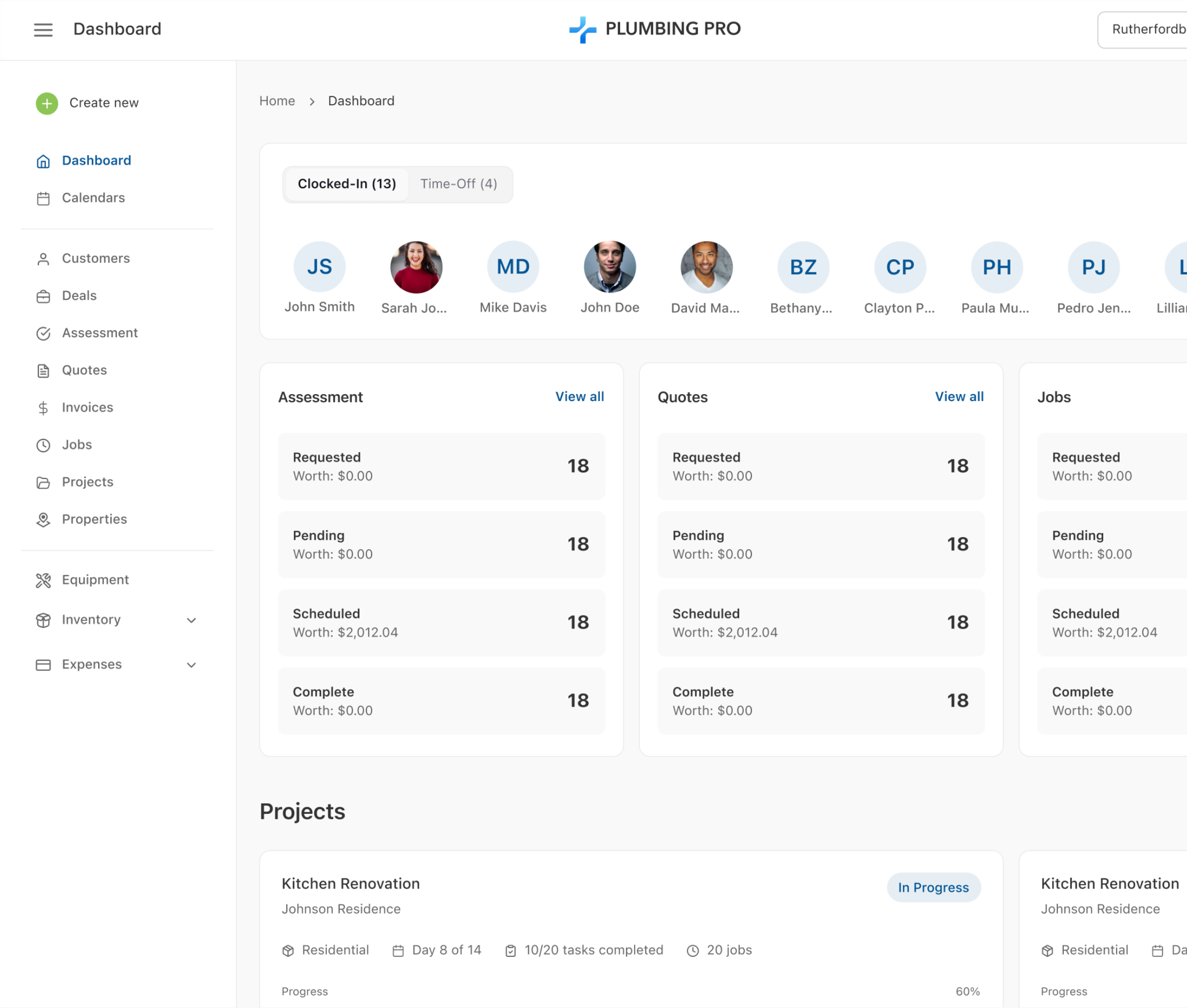1187x1008 pixels.
Task: Expand the Expenses sidebar section
Action: click(191, 665)
